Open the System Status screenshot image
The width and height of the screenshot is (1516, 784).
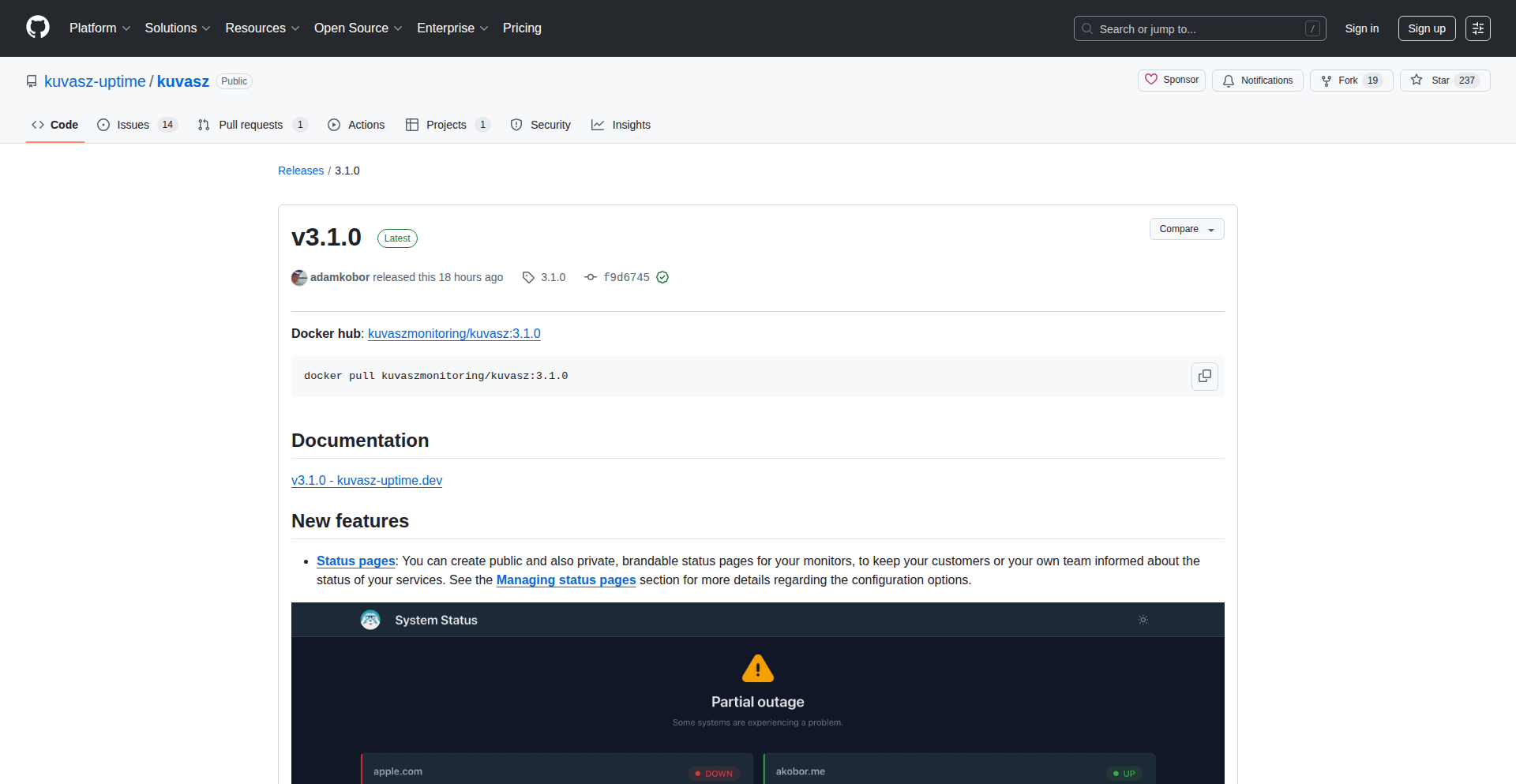coord(758,693)
